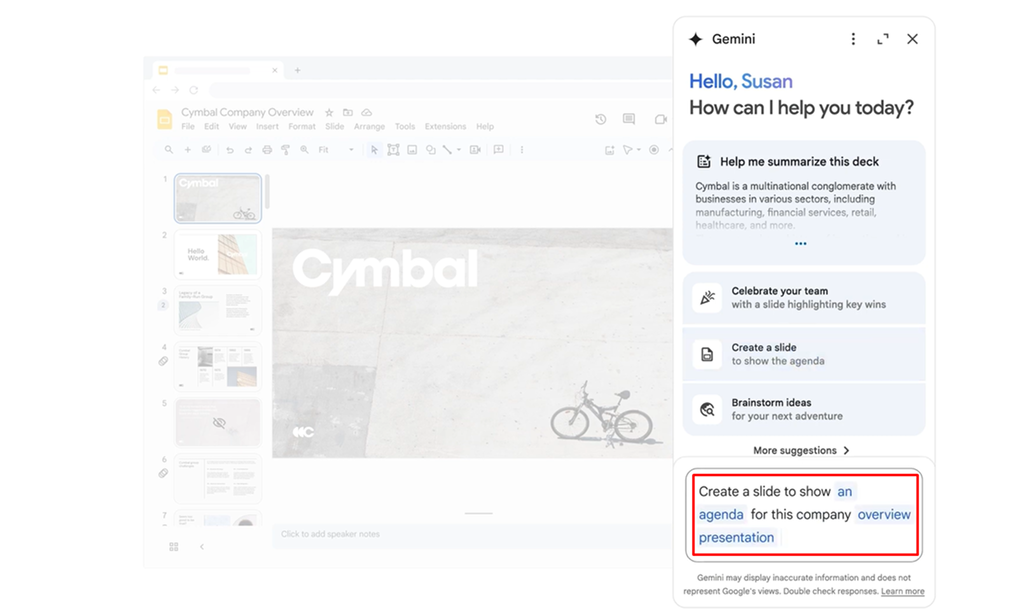Click the Gemini prompt input box
Screen dimensions: 1010x615
(804, 514)
